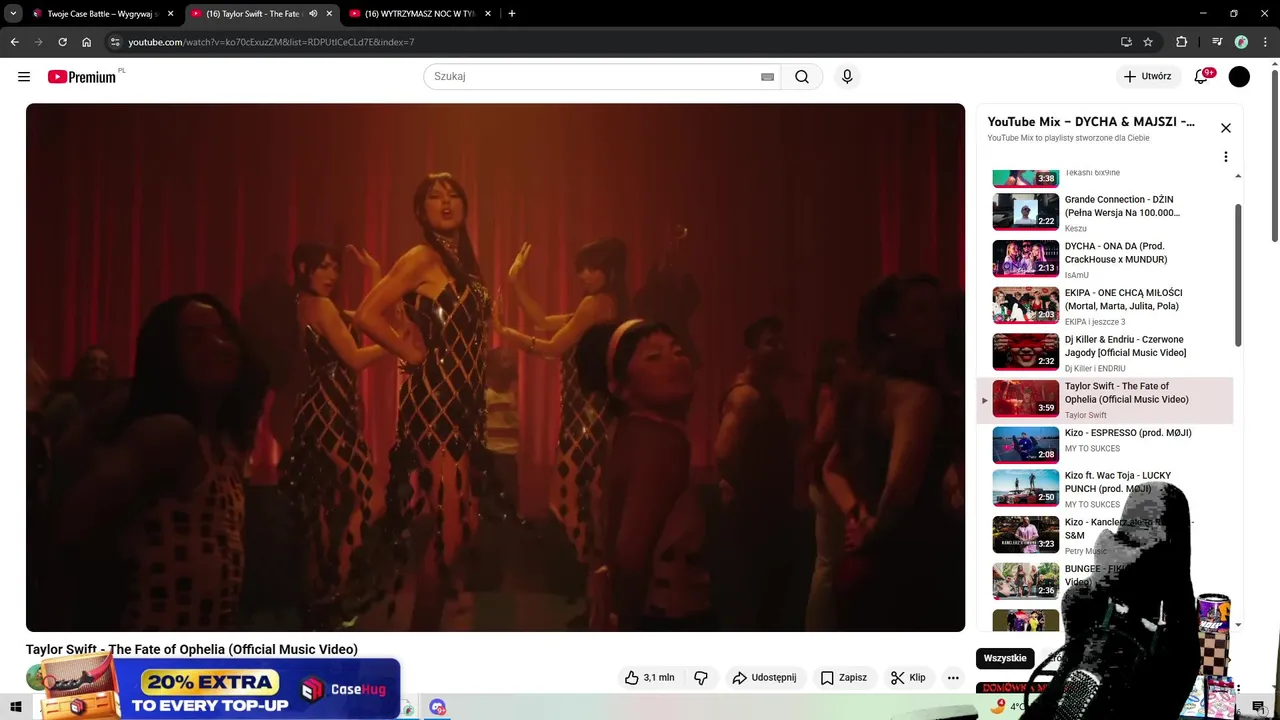Open the media controls icon in toolbar

(1217, 42)
